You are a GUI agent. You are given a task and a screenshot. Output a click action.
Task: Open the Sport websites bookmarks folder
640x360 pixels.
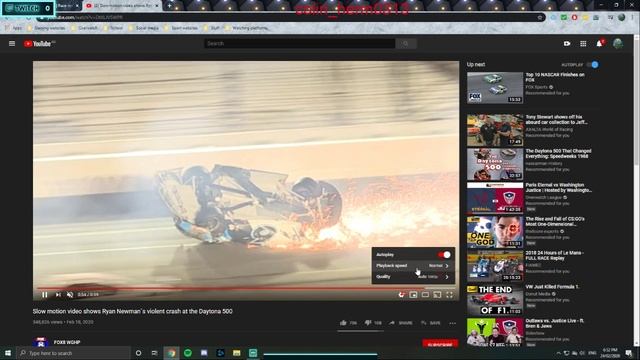181,28
